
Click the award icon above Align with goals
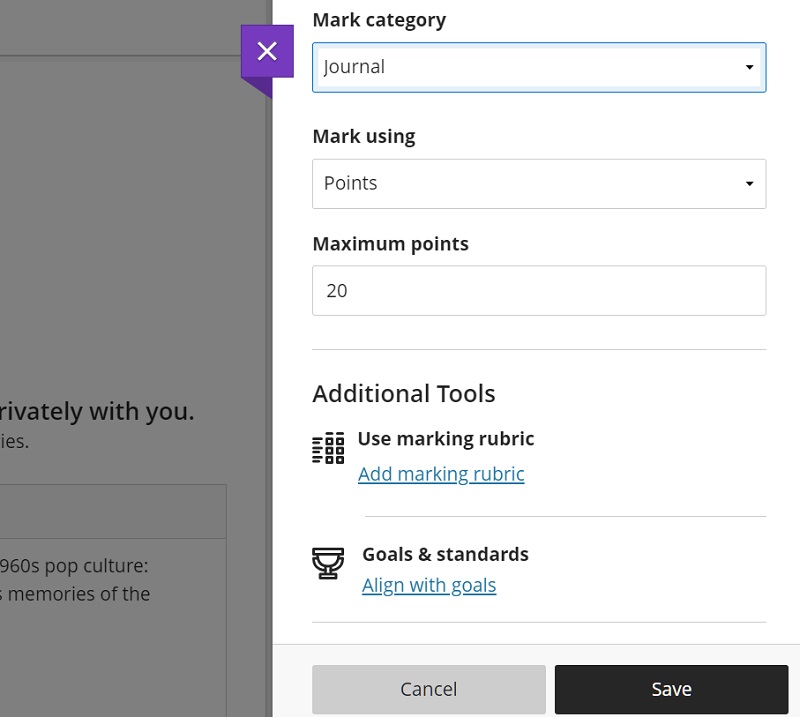(328, 565)
